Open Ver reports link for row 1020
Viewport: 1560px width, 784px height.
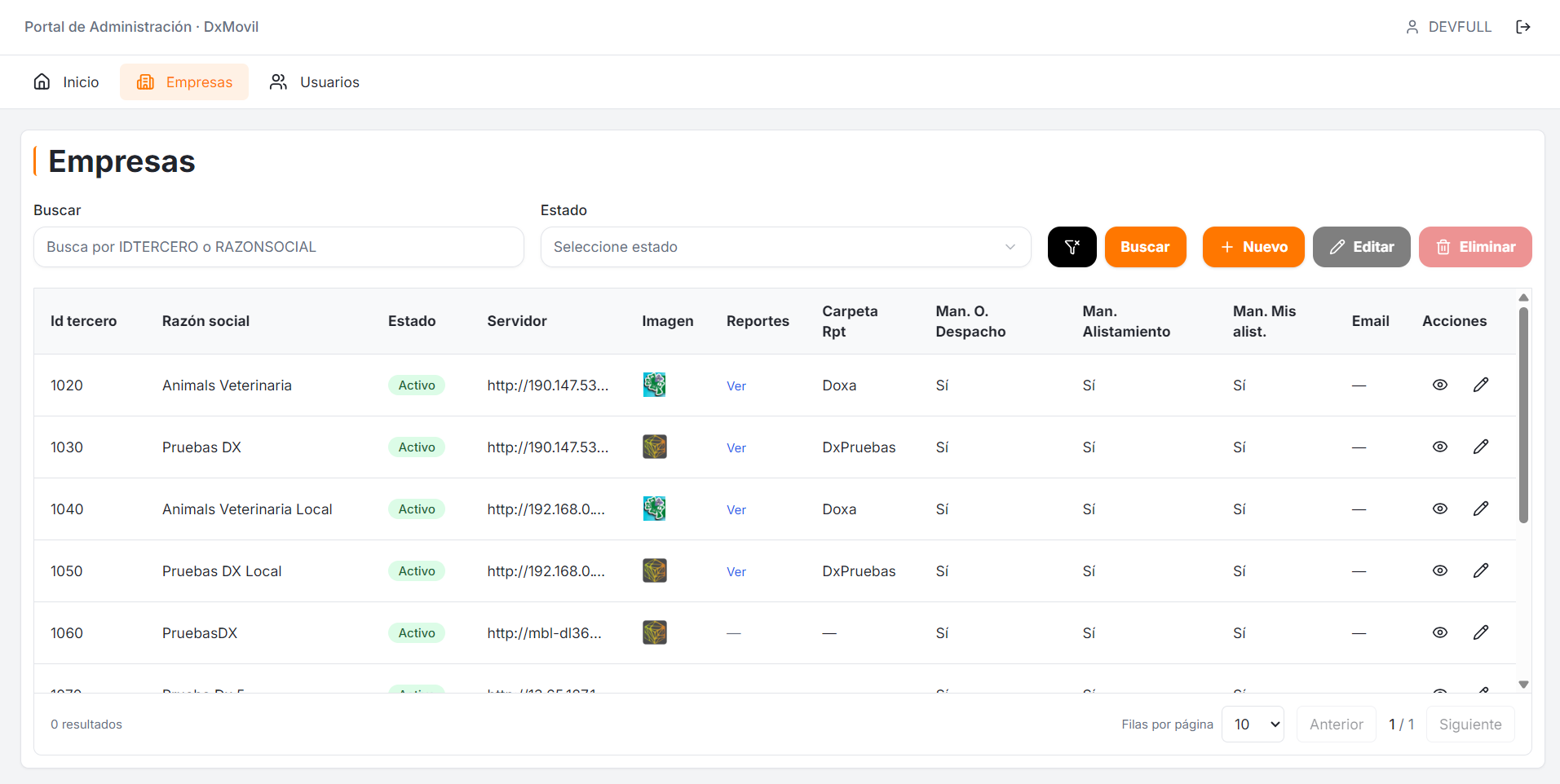click(x=736, y=386)
